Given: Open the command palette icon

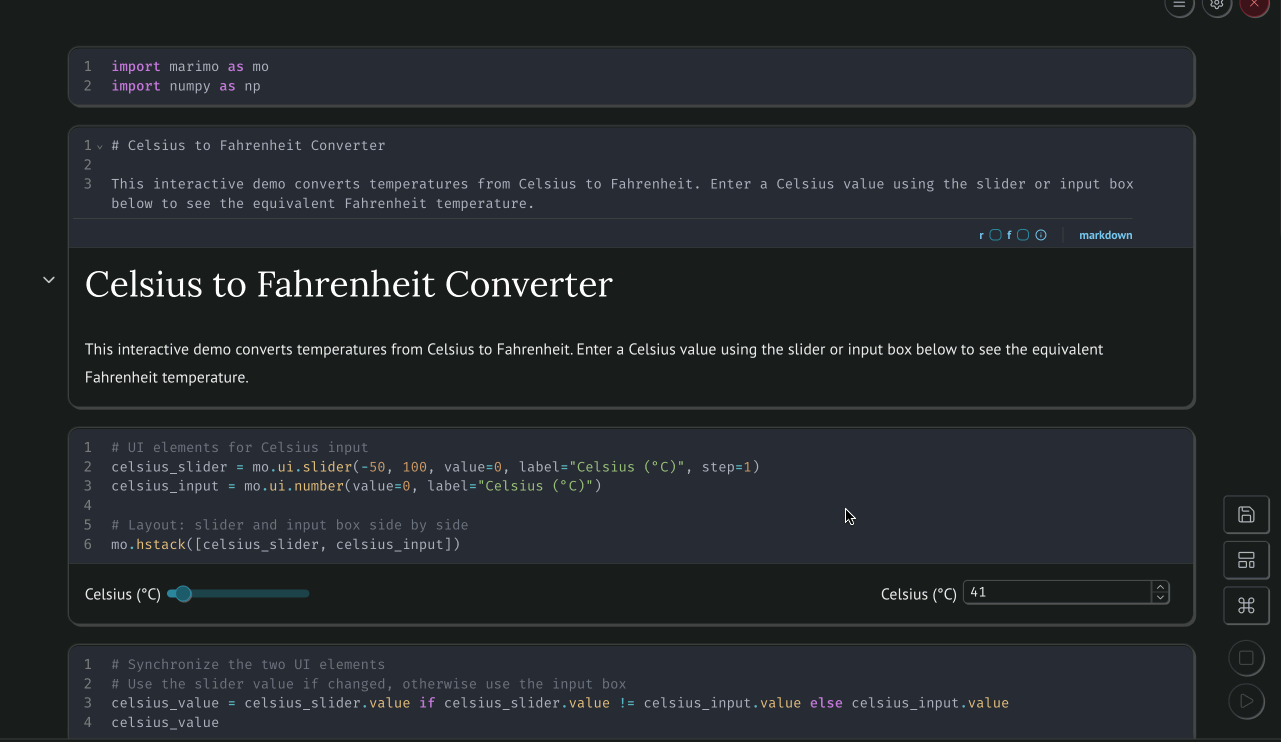Looking at the screenshot, I should (x=1246, y=605).
